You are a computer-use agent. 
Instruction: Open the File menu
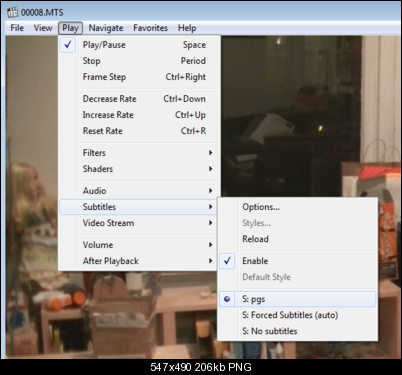(17, 28)
